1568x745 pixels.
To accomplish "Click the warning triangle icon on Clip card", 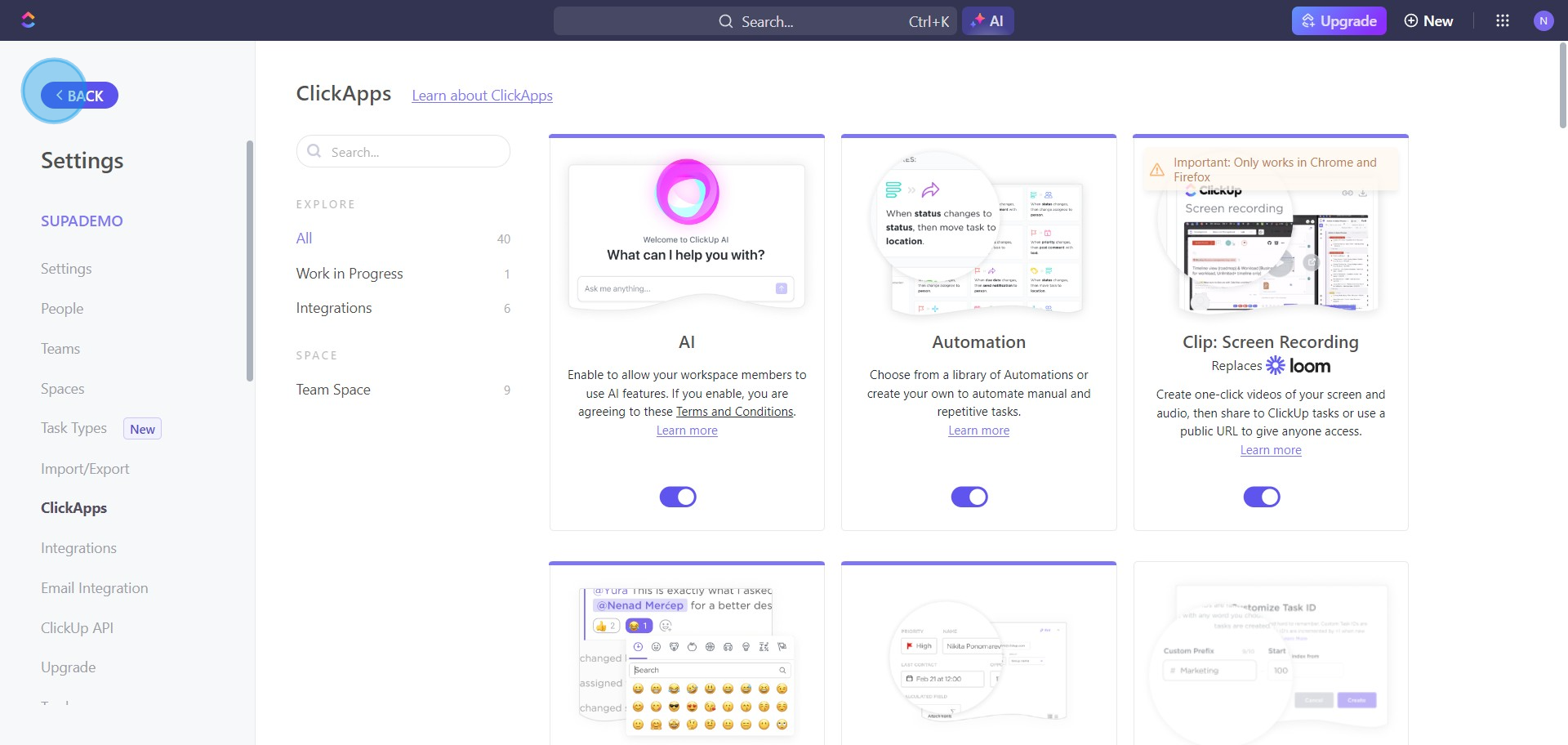I will click(1157, 170).
